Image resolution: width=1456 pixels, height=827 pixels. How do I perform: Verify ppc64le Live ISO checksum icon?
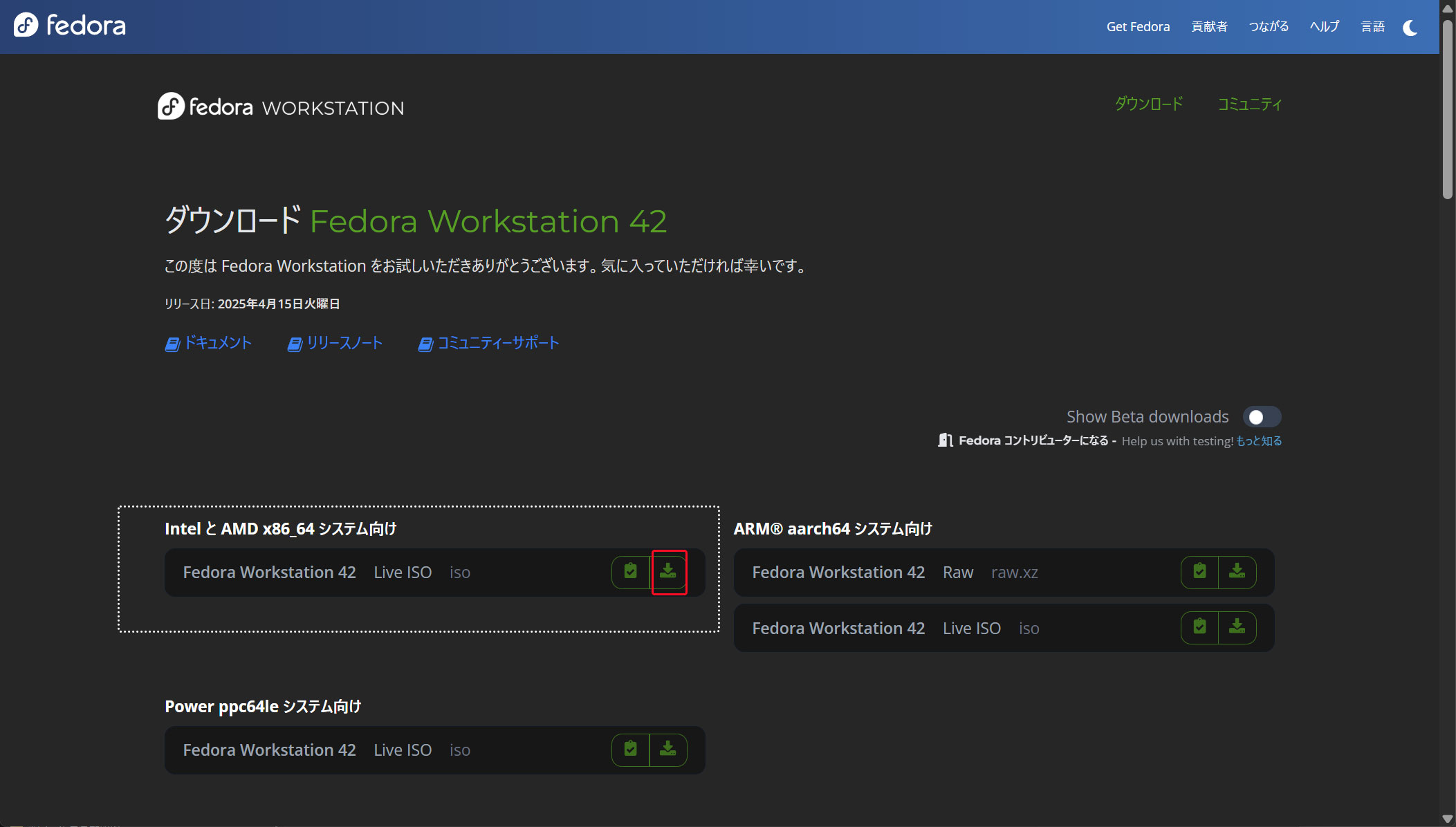tap(630, 750)
